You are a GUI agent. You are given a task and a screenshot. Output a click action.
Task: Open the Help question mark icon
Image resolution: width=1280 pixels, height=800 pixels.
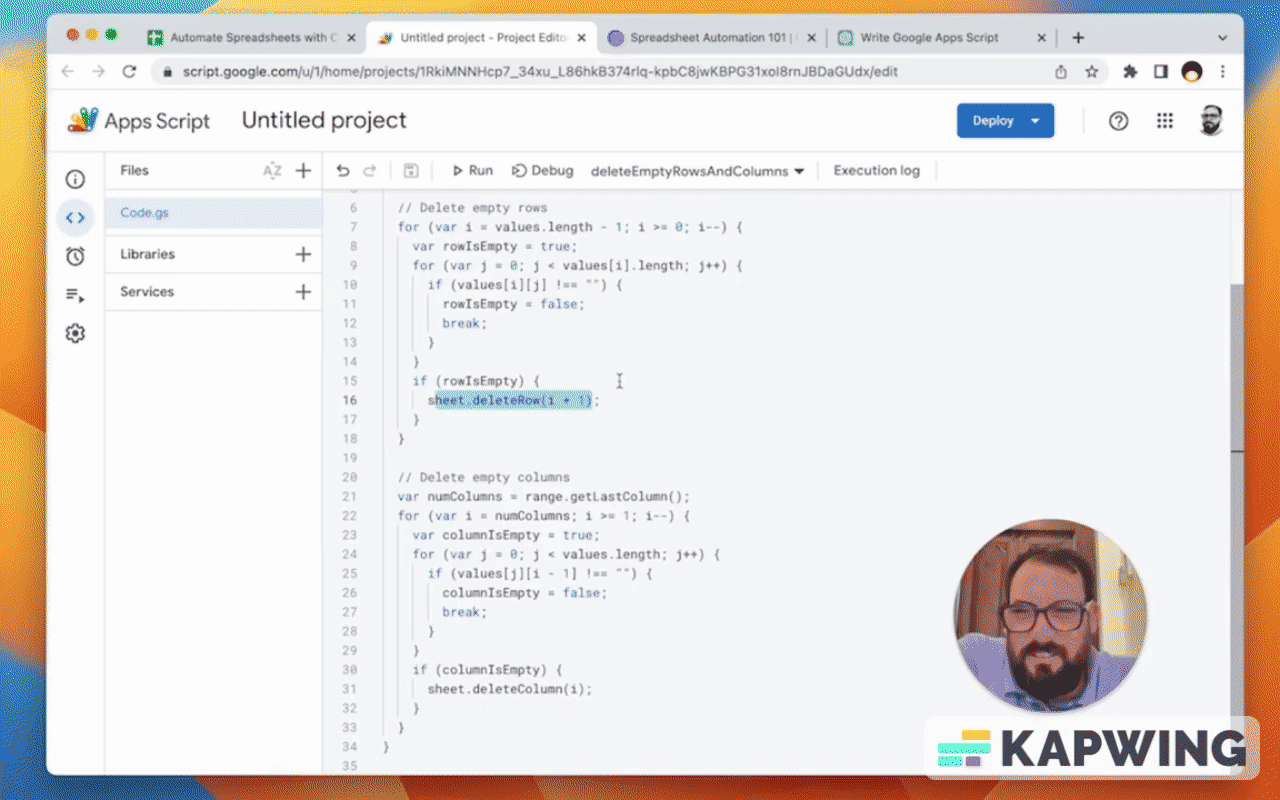1119,121
